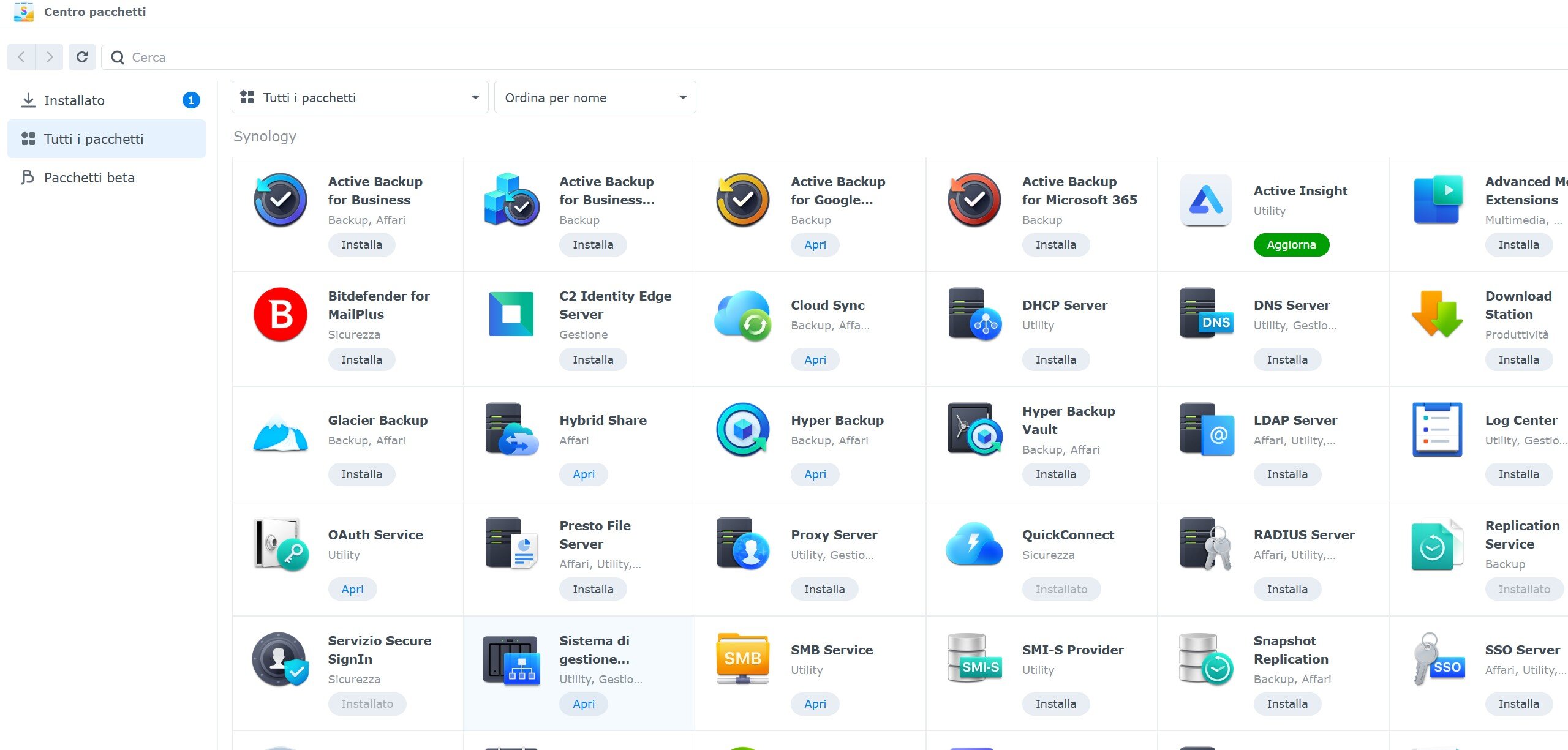Viewport: 1568px width, 750px height.
Task: Click the RADIUS Server keys icon
Action: (1205, 544)
